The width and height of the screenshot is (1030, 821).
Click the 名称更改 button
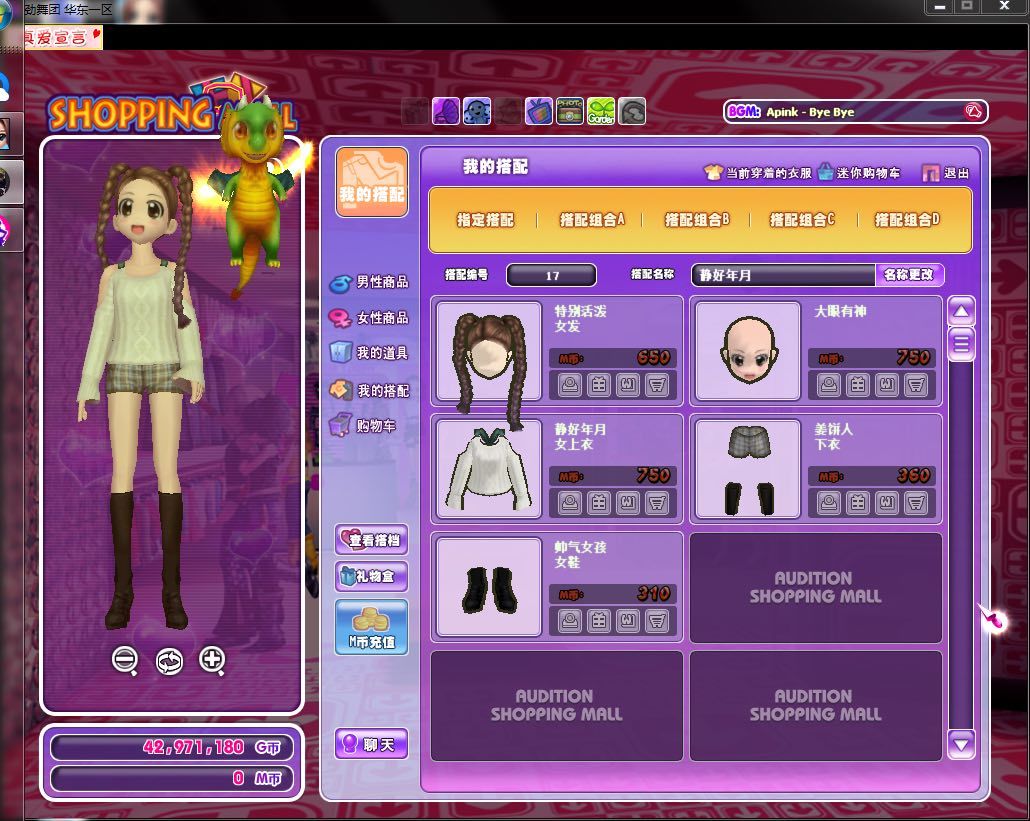(909, 275)
